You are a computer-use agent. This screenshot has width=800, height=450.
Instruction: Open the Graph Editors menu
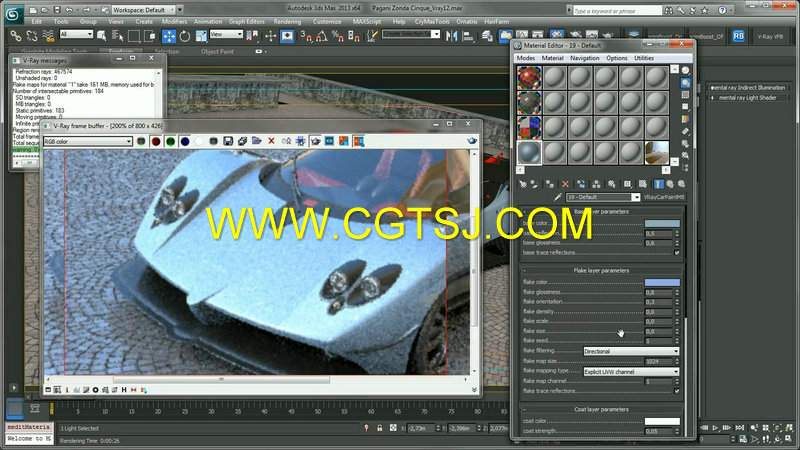tap(246, 21)
